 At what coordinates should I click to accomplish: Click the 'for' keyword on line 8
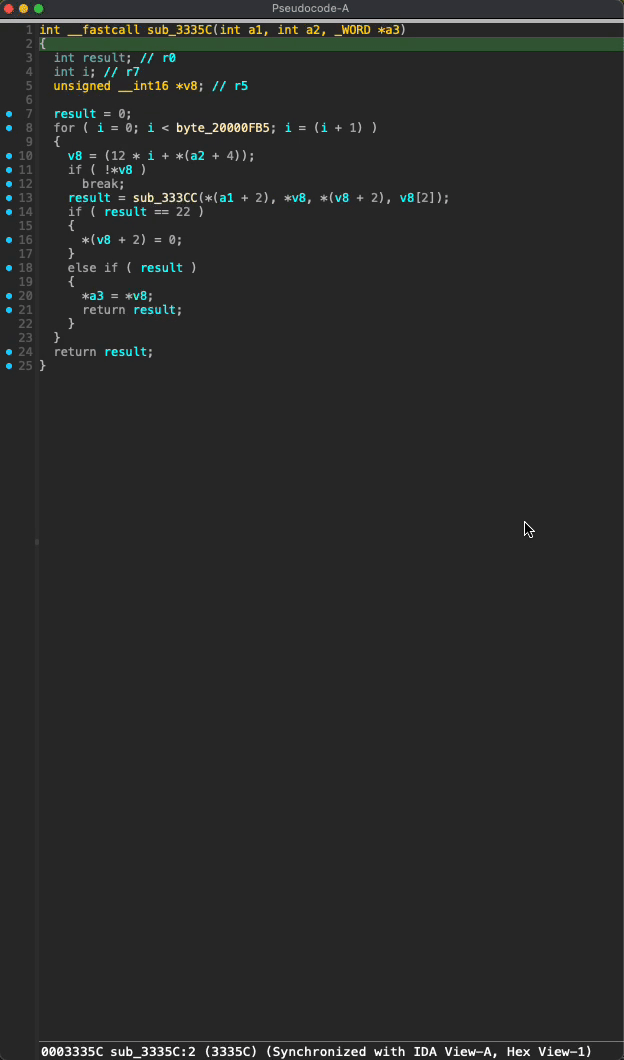pos(65,128)
